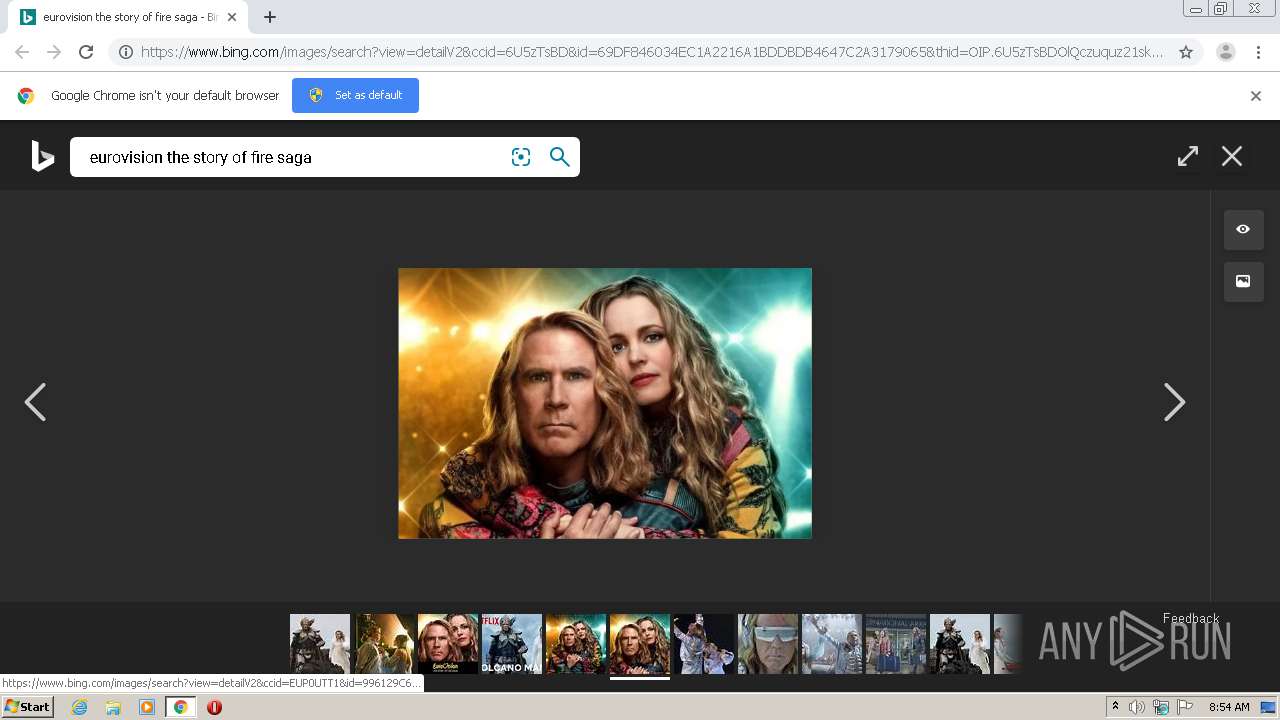
Task: Dismiss the default browser notification bar
Action: pos(1256,96)
